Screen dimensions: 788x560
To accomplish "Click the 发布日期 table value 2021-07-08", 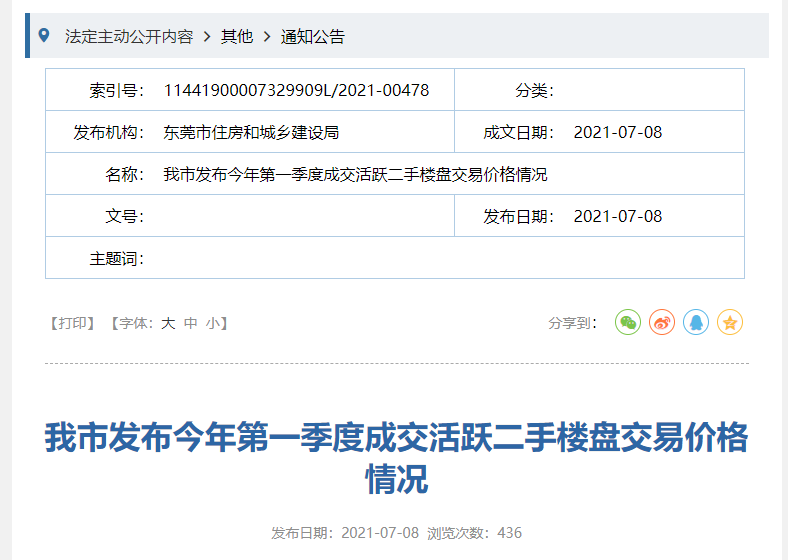I will pyautogui.click(x=618, y=217).
